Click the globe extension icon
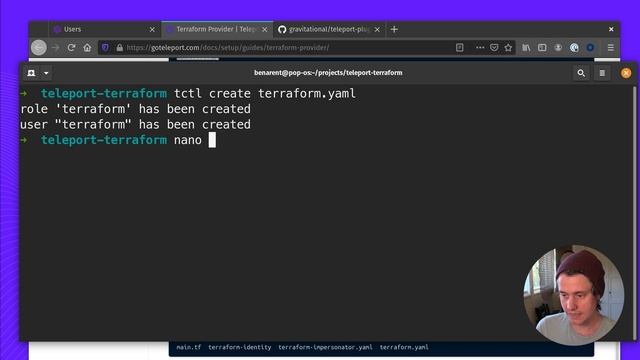This screenshot has width=640, height=360. [574, 48]
